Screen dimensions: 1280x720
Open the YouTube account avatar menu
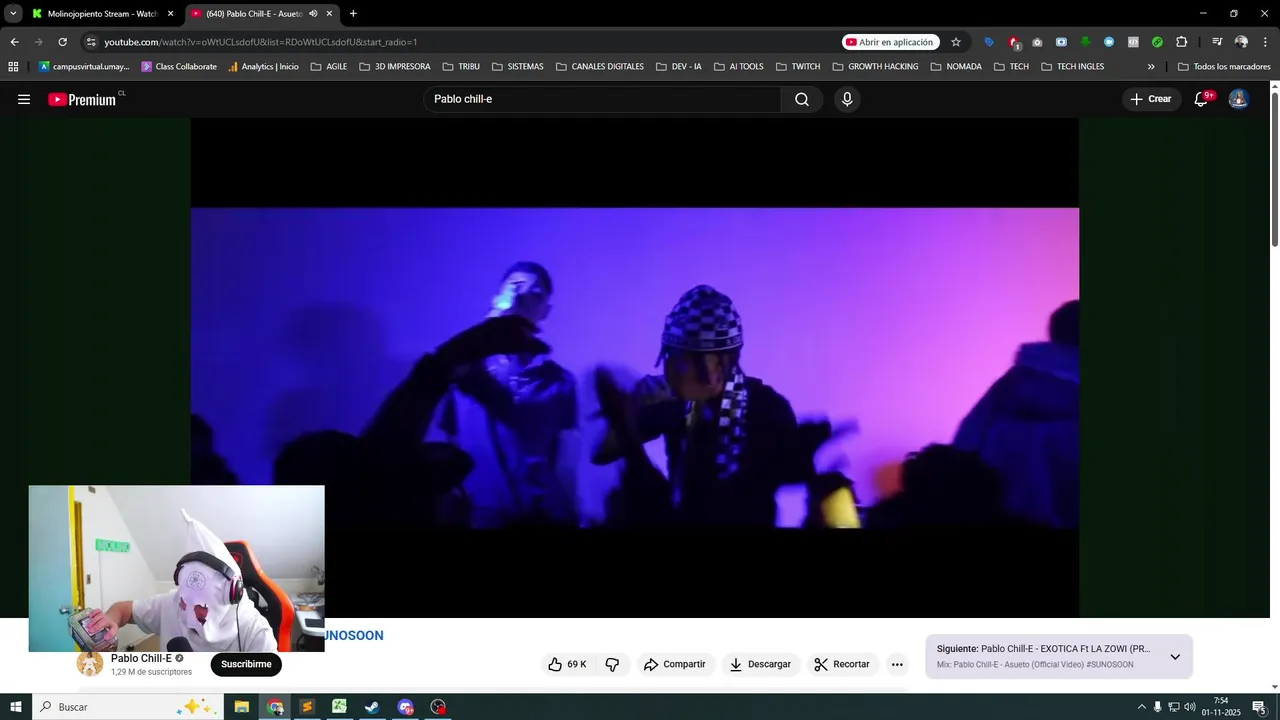(x=1238, y=99)
